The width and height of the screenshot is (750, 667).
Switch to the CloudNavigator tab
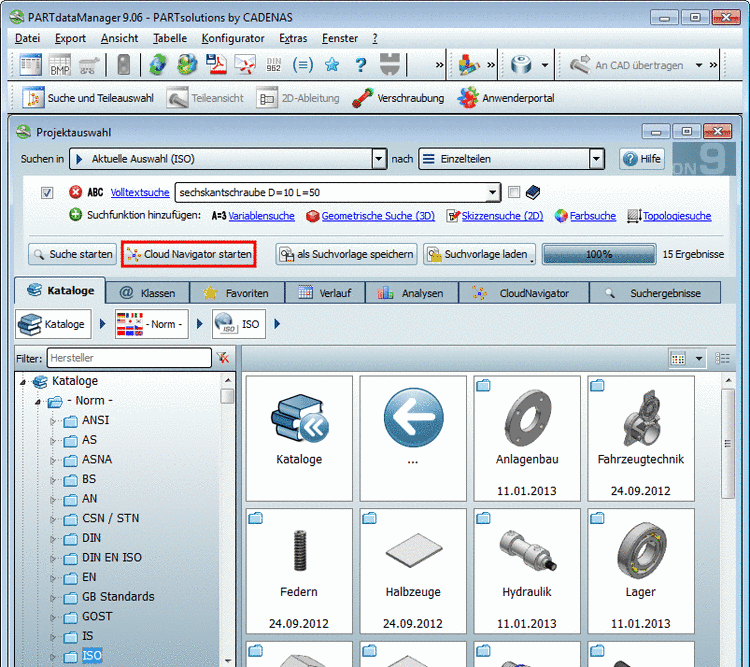[x=523, y=293]
